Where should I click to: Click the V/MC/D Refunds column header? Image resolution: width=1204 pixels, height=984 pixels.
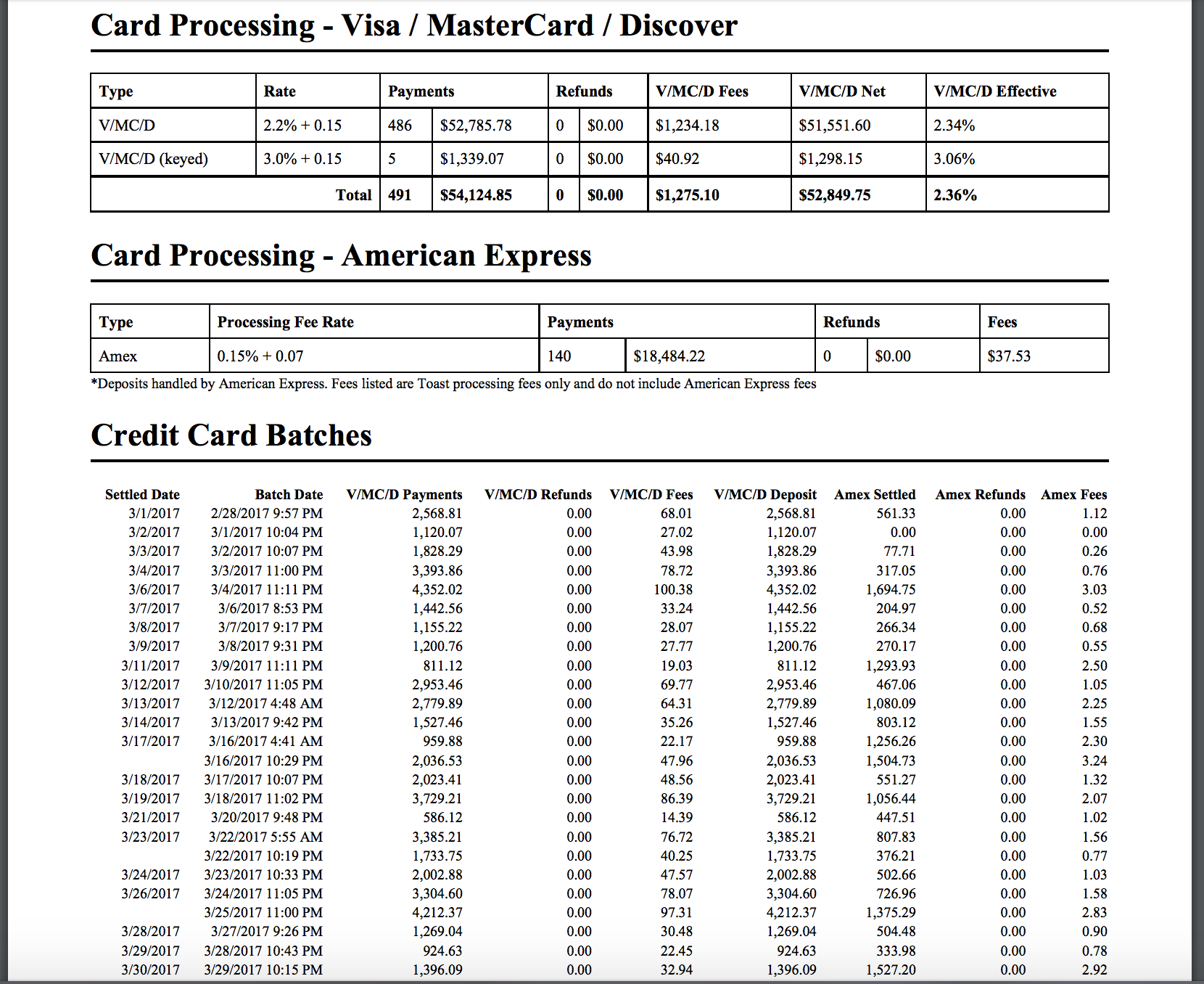click(539, 494)
